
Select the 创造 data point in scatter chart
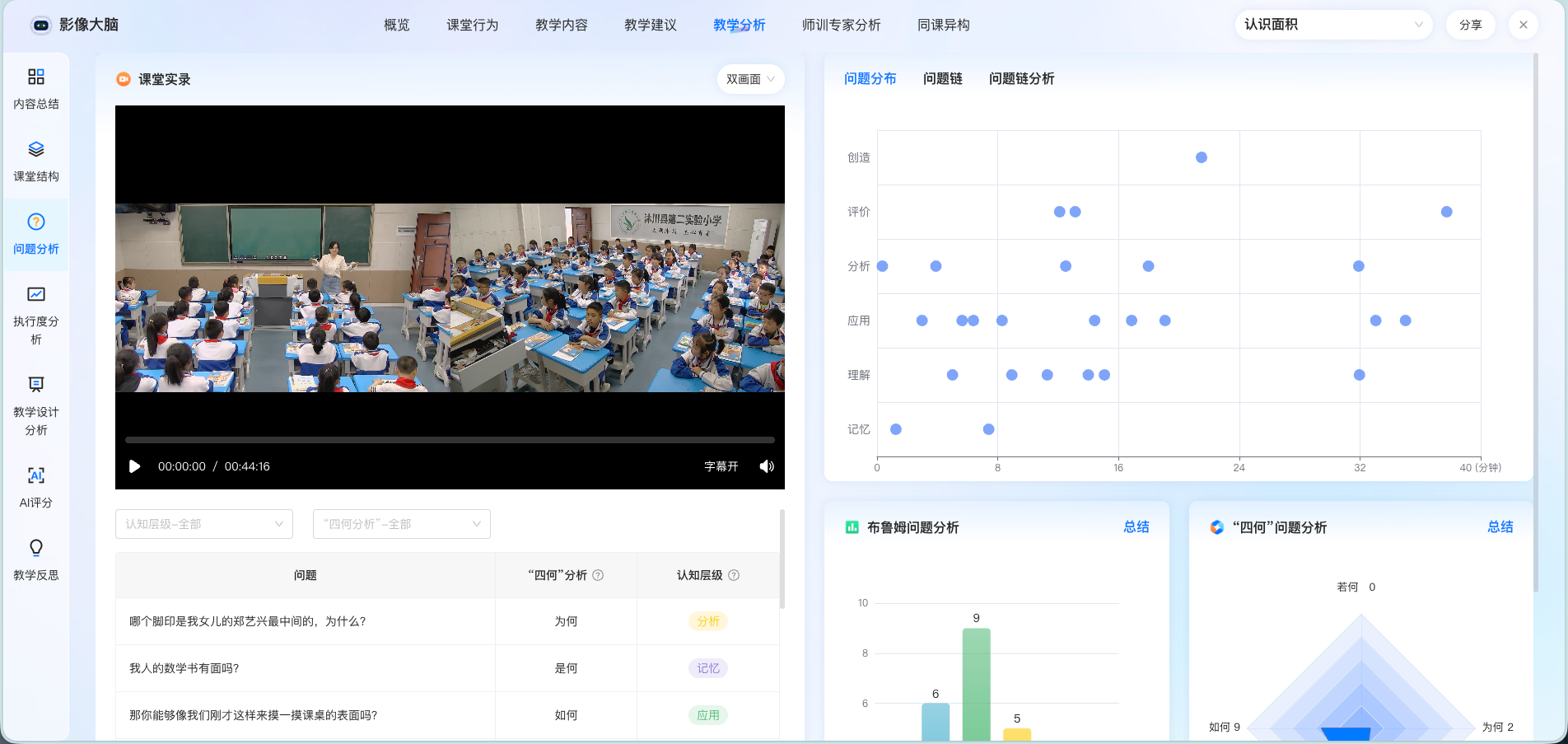(1202, 157)
